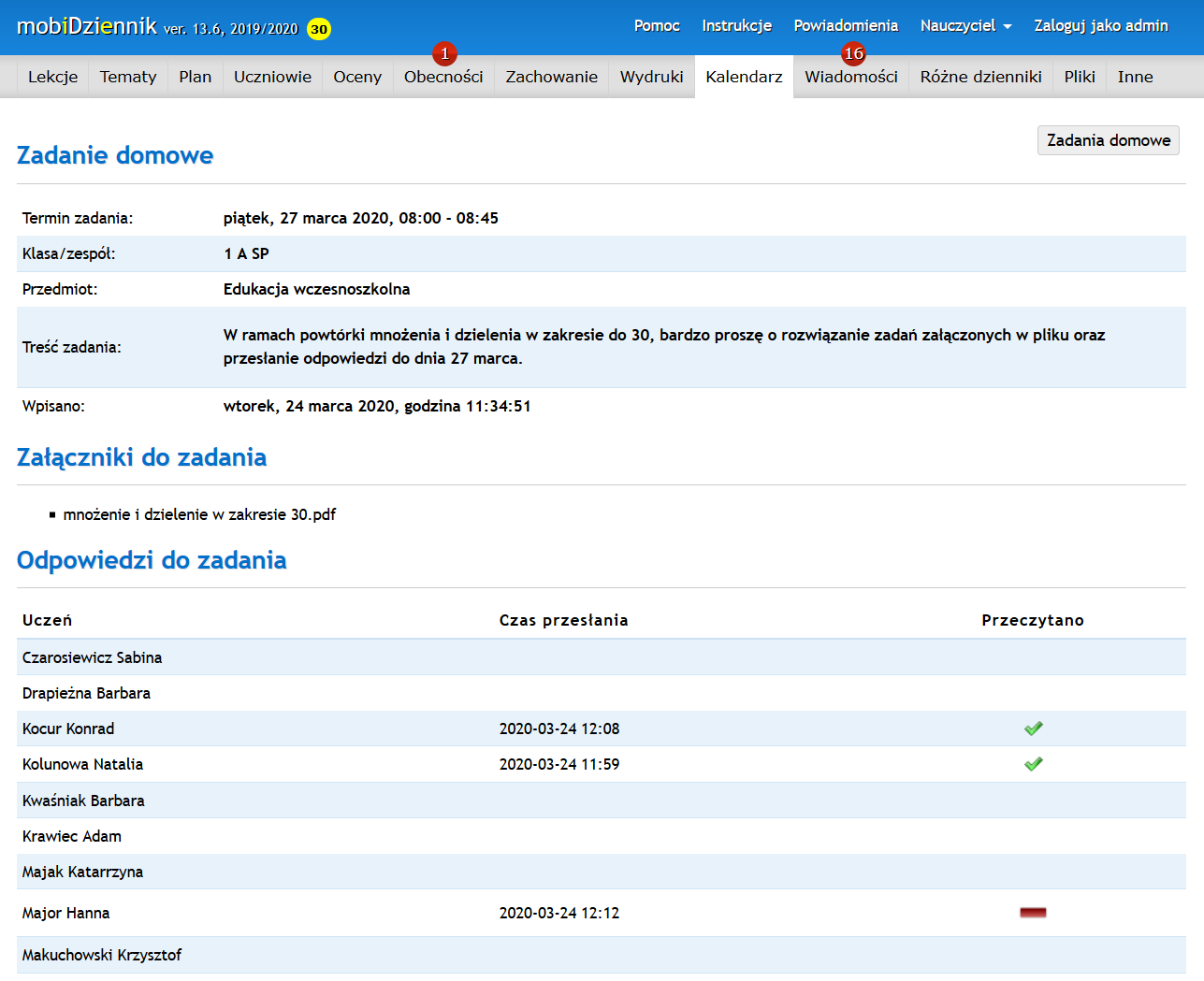Open the Wydruki tab
This screenshot has height=981, width=1204.
click(652, 77)
